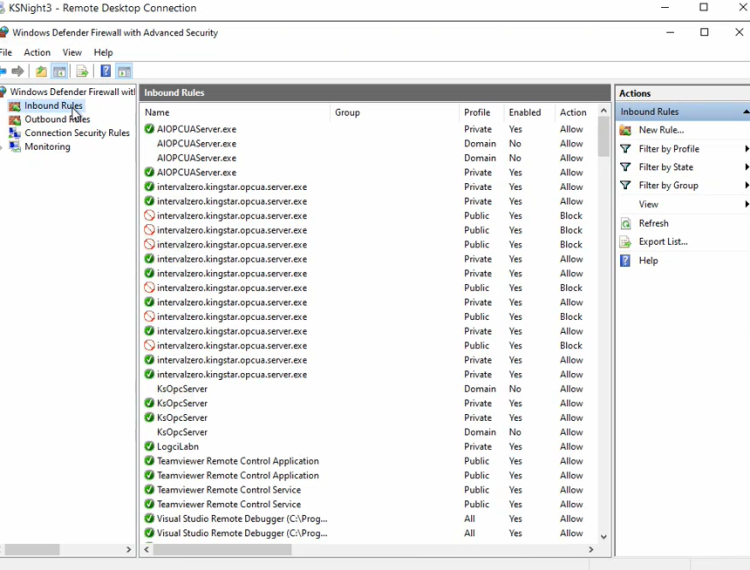Select Windows Defender Firewall root node
Viewport: 750px width, 570px height.
(72, 92)
